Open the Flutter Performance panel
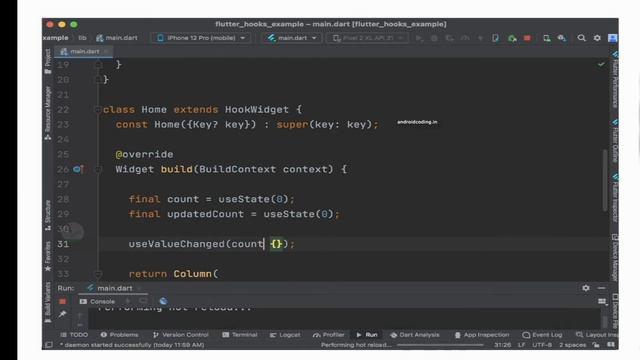Image resolution: width=640 pixels, height=360 pixels. tap(614, 80)
